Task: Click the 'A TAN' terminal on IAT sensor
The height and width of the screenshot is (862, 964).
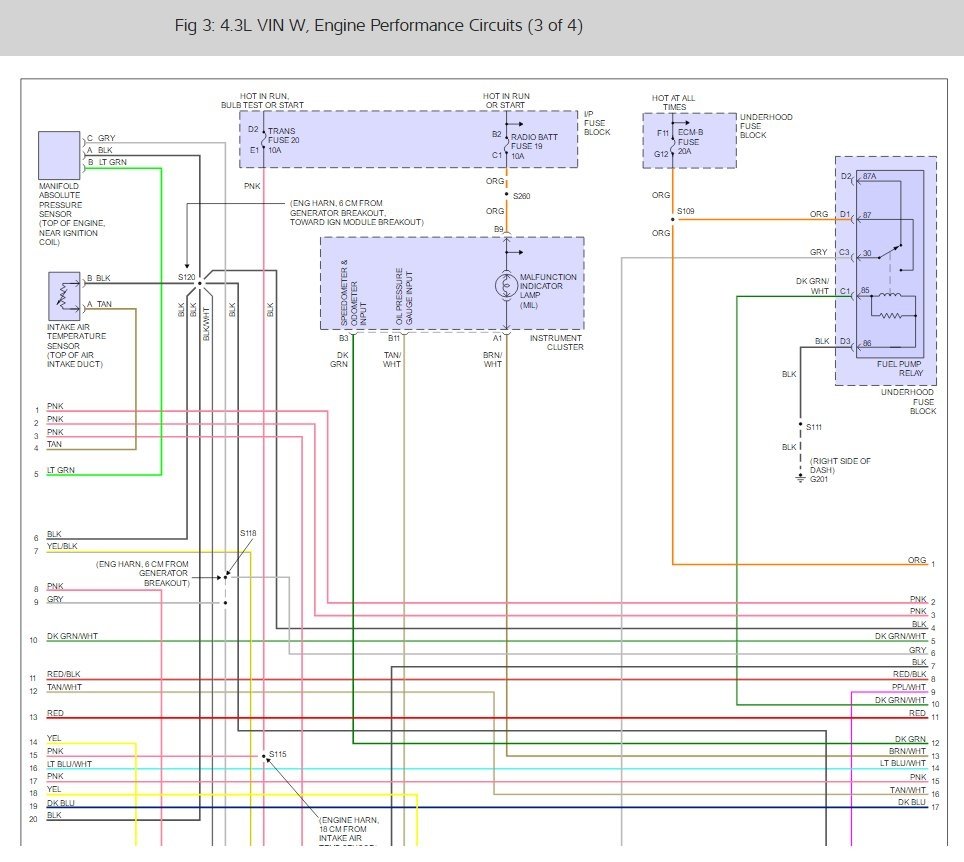Action: coord(100,304)
